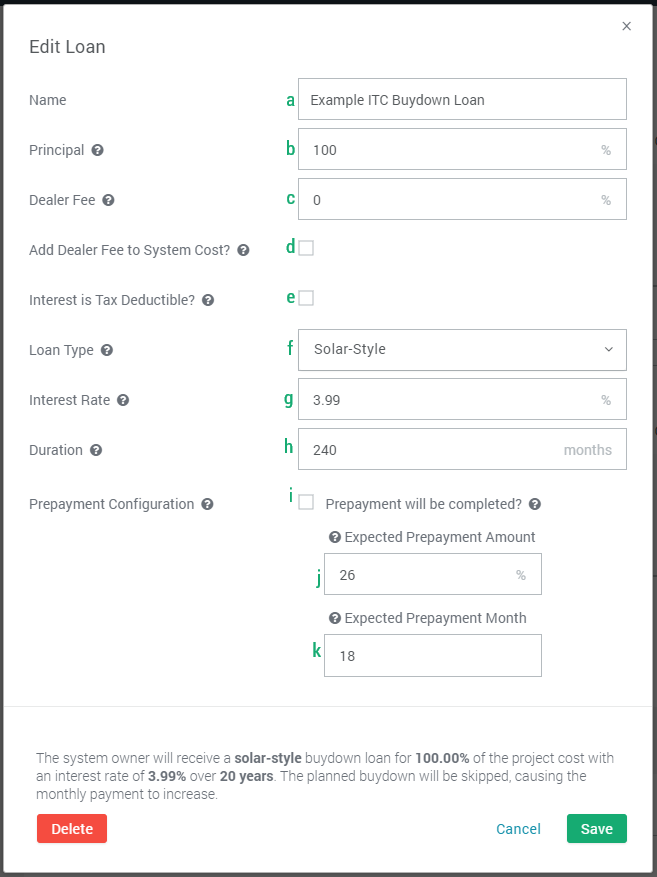The height and width of the screenshot is (877, 657).
Task: Save the loan with the Save button
Action: click(596, 829)
